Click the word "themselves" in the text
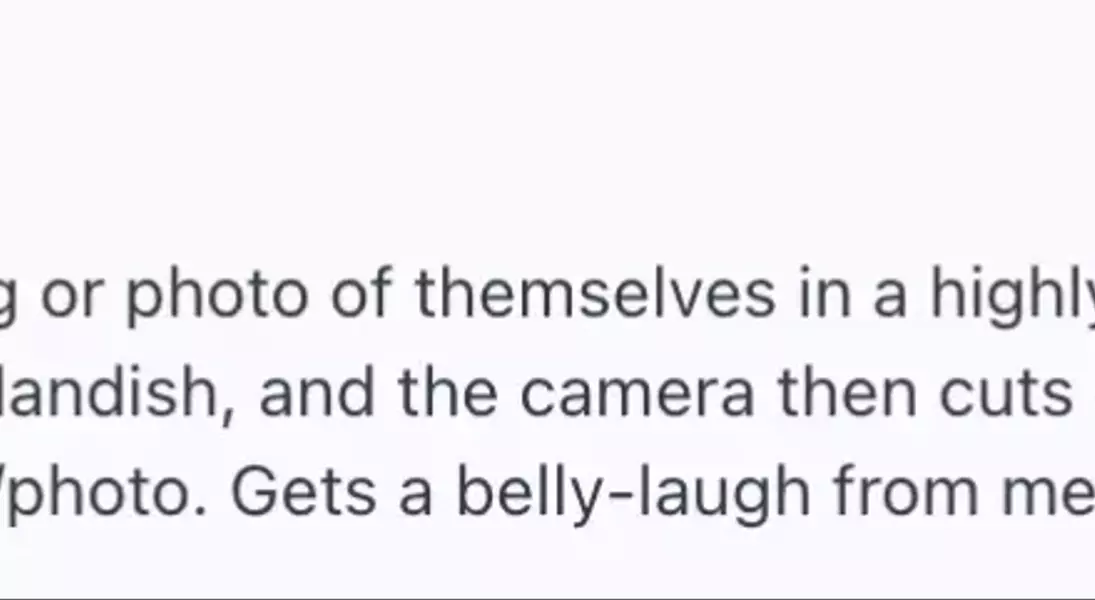1095x600 pixels. [x=595, y=293]
